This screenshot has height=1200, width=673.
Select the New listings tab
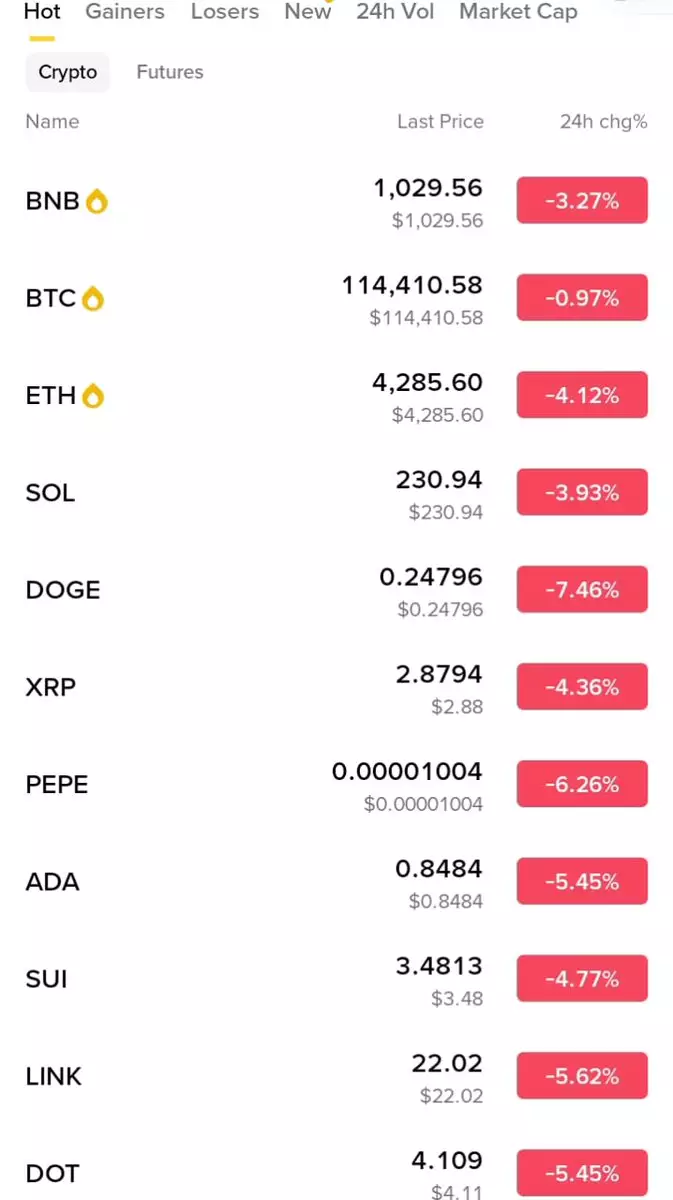[x=307, y=12]
